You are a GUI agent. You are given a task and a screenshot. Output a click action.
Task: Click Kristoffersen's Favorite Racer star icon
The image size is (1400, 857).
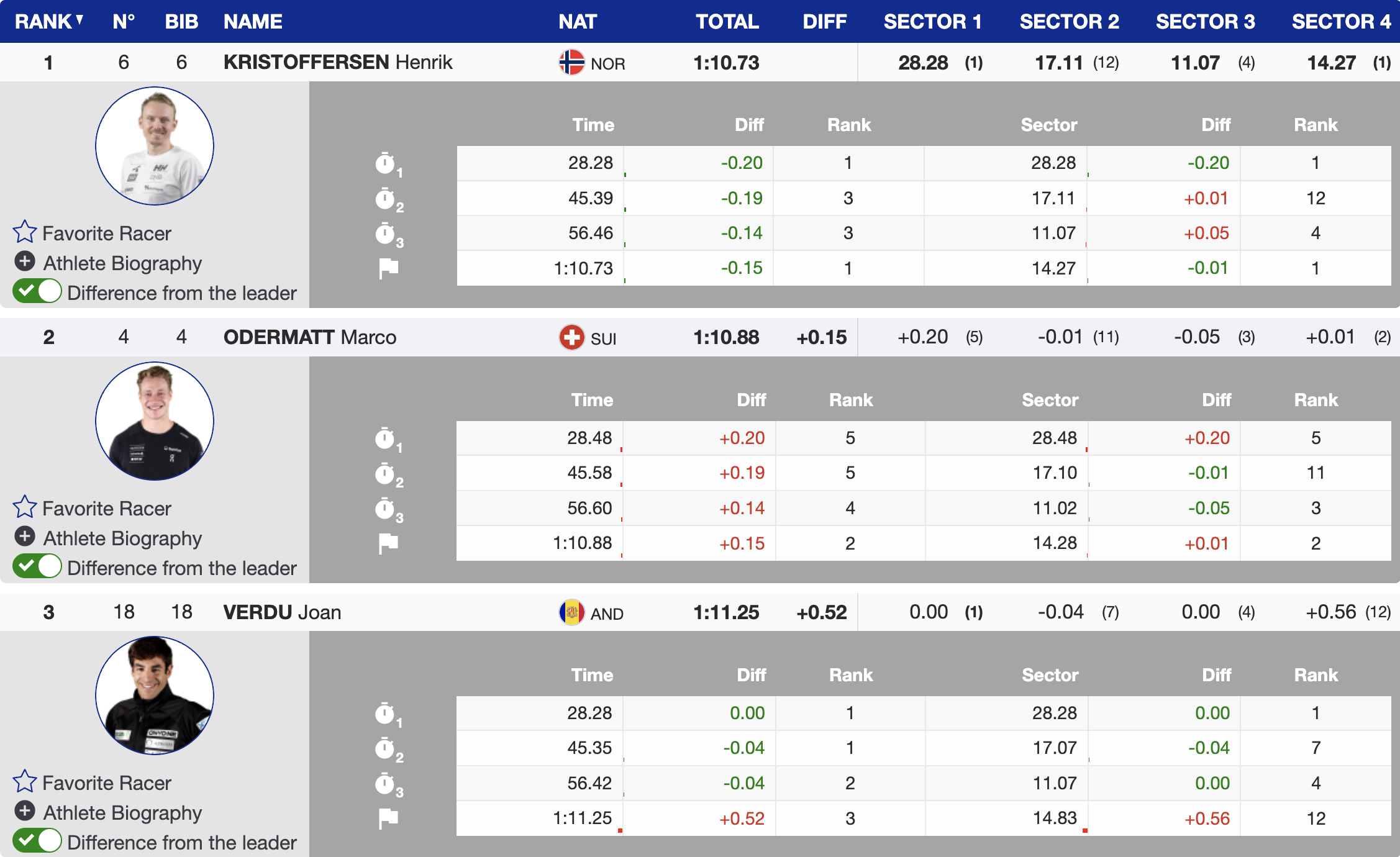(x=25, y=232)
